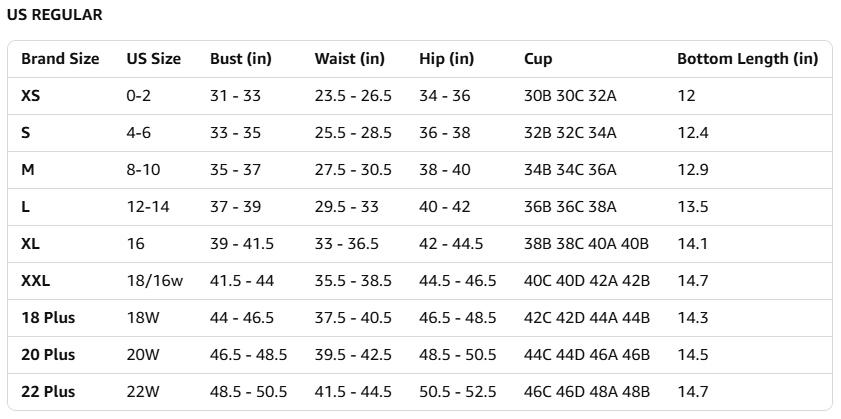Click the 18/16w US size cell
This screenshot has height=419, width=841.
[155, 281]
